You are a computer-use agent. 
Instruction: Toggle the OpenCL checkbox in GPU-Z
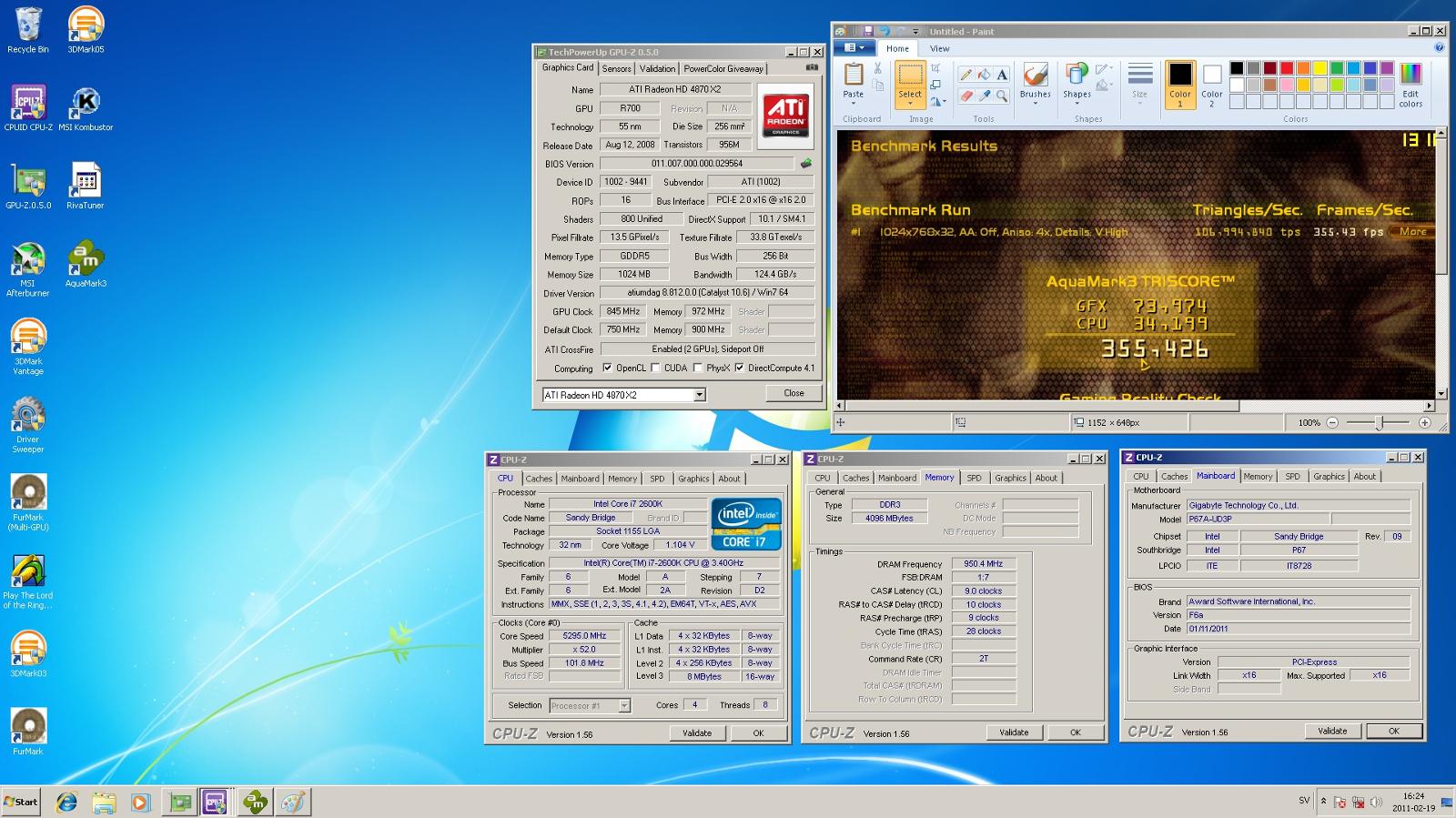tap(607, 368)
